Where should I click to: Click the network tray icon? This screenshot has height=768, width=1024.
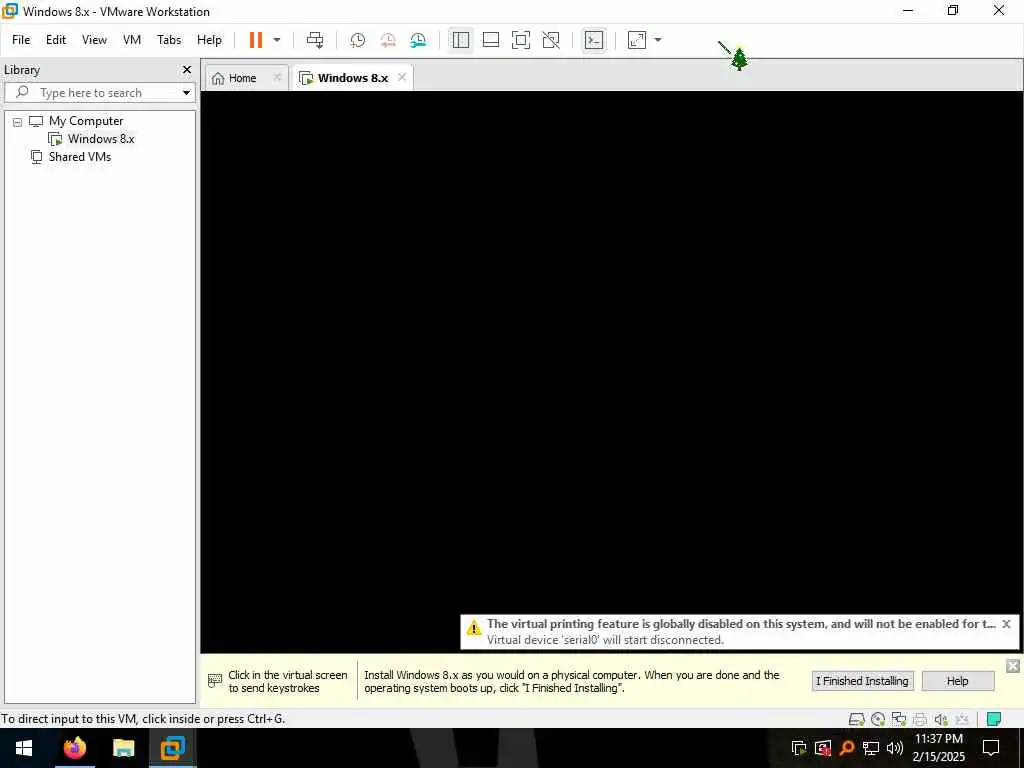click(x=871, y=748)
